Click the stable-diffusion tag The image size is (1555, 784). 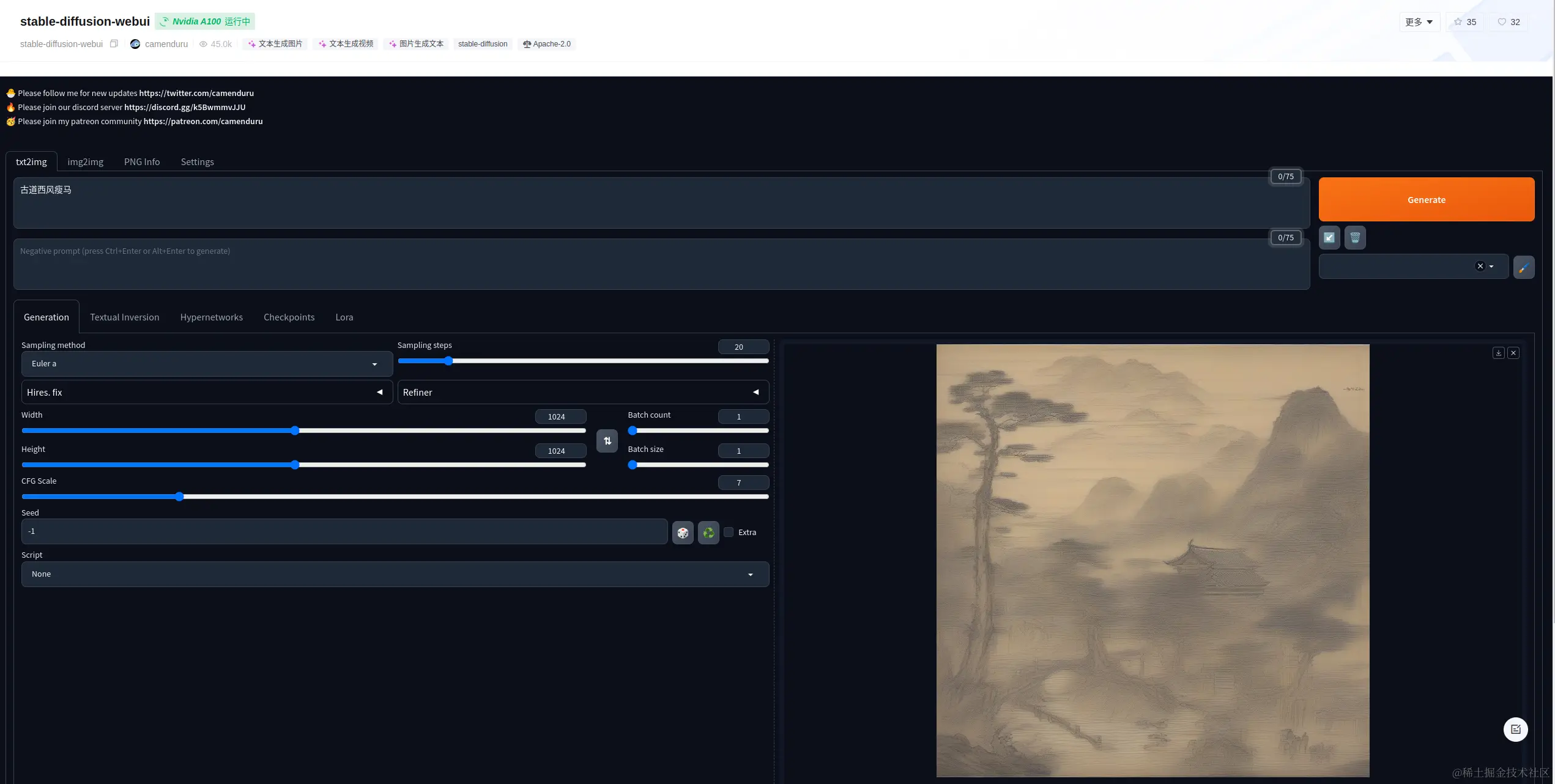pyautogui.click(x=483, y=44)
